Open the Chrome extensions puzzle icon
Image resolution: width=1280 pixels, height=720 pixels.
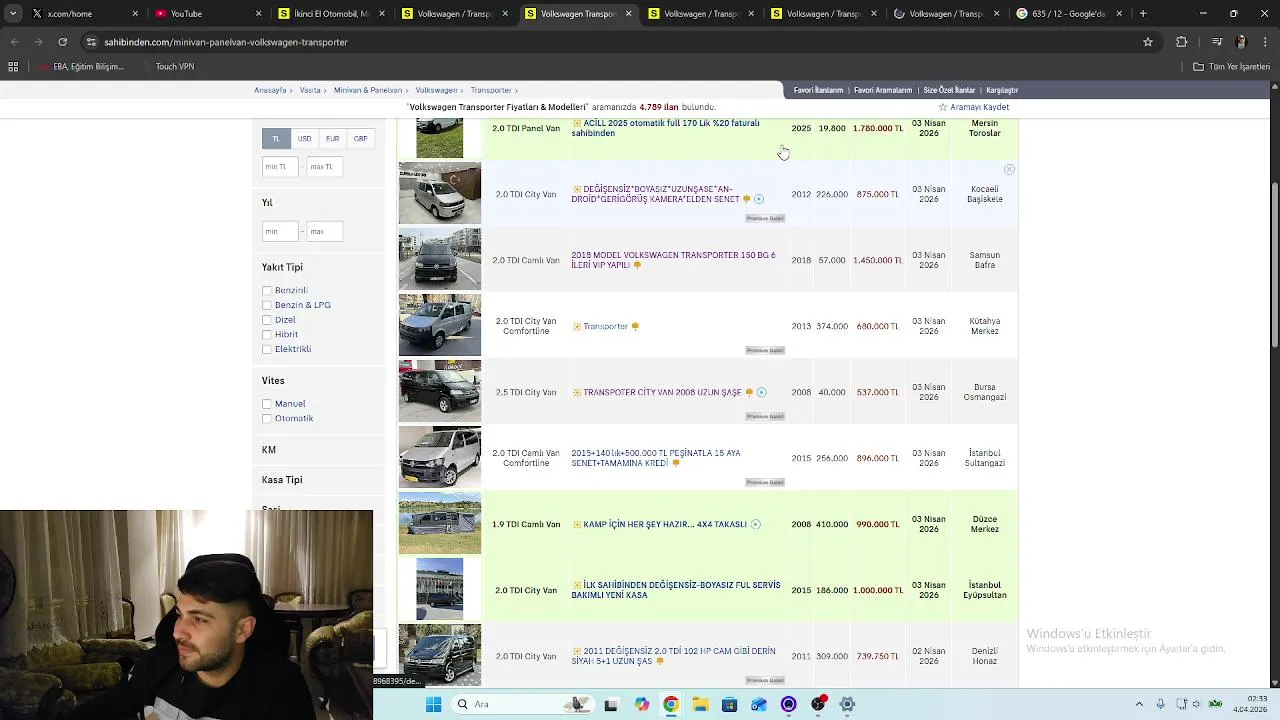1182,42
